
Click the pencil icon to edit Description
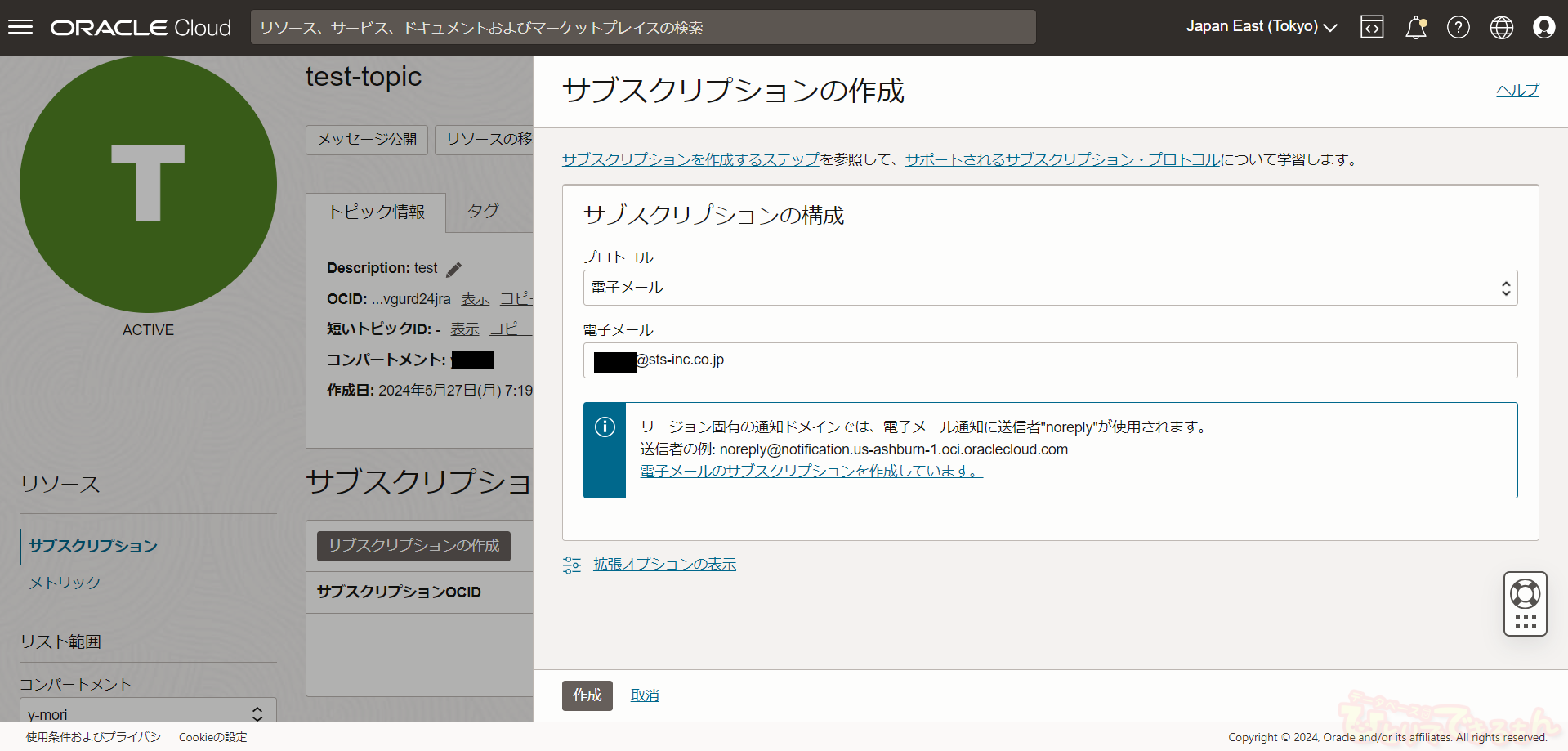[454, 269]
